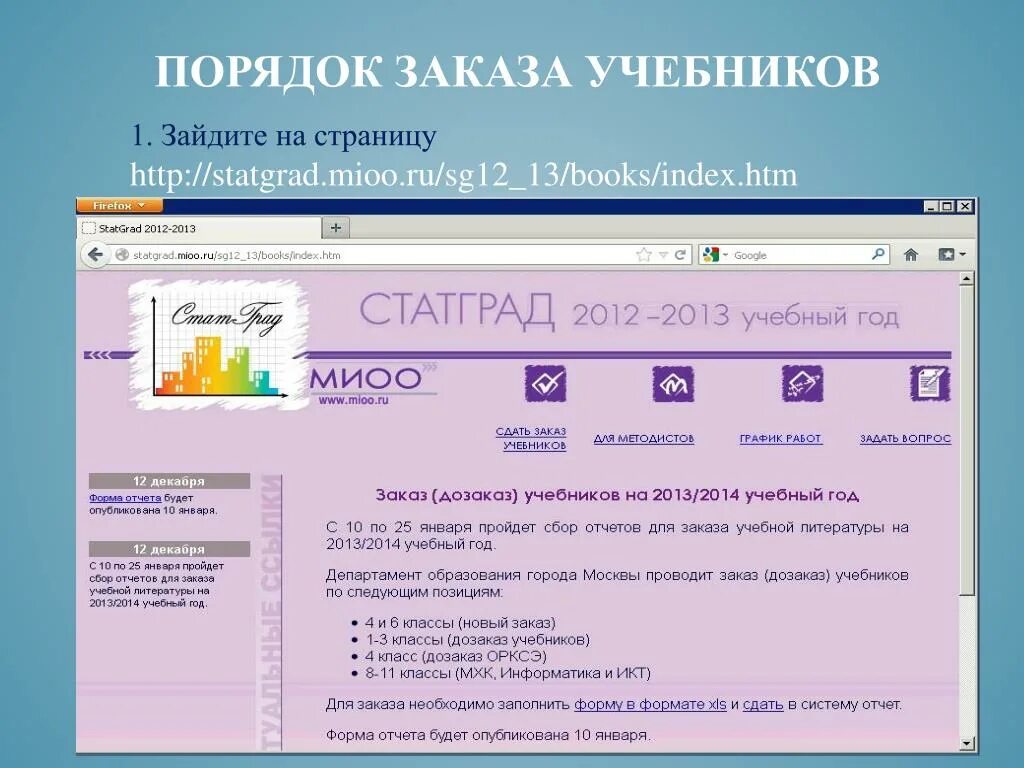Image resolution: width=1024 pixels, height=768 pixels.
Task: Open "График работ" via the chart icon
Action: click(x=801, y=383)
